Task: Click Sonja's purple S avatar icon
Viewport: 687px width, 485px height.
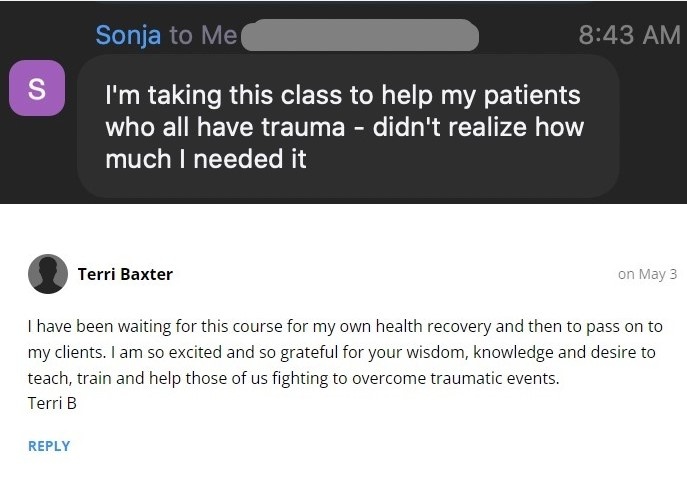Action: [x=37, y=86]
